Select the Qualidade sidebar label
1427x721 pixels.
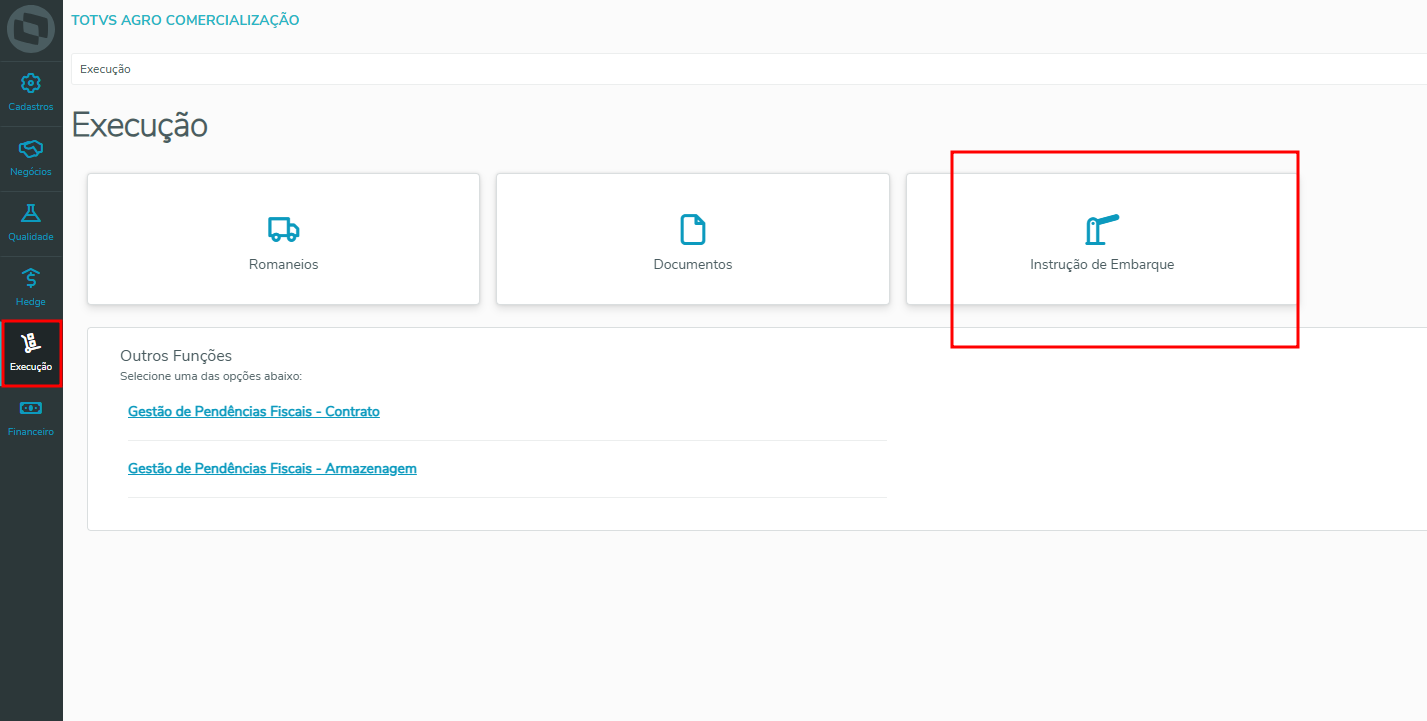click(x=31, y=237)
